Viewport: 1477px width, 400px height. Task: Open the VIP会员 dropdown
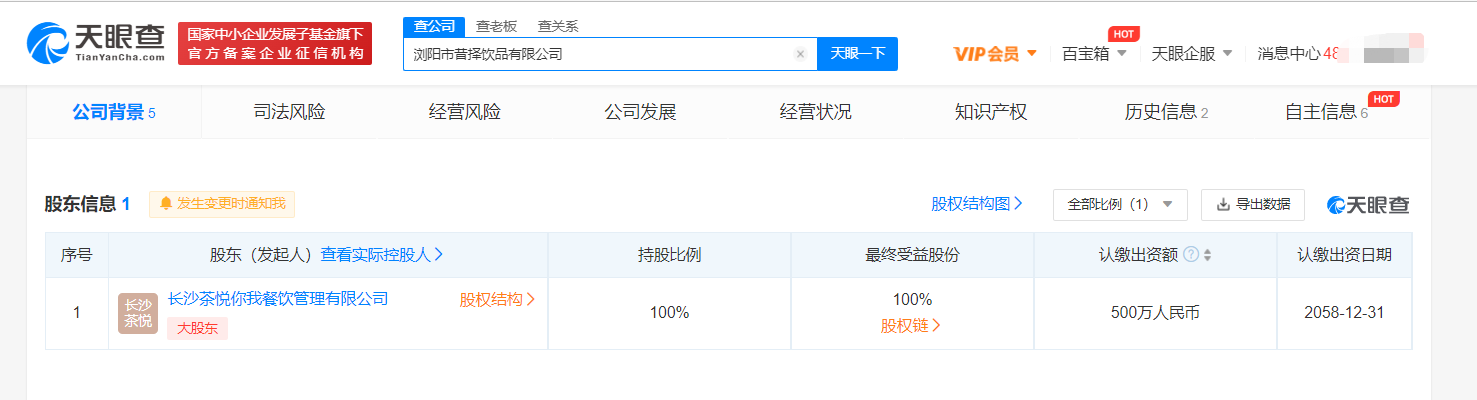point(995,54)
